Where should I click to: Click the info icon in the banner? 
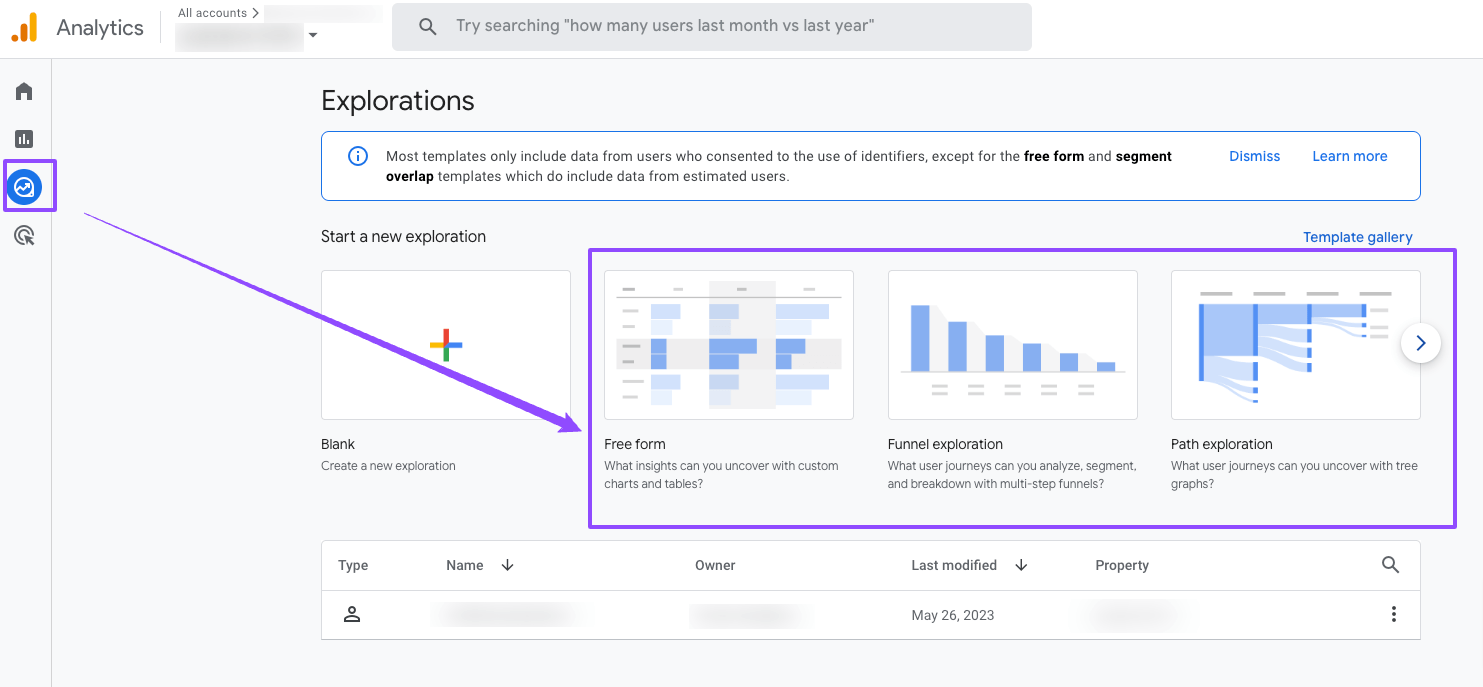(x=357, y=156)
